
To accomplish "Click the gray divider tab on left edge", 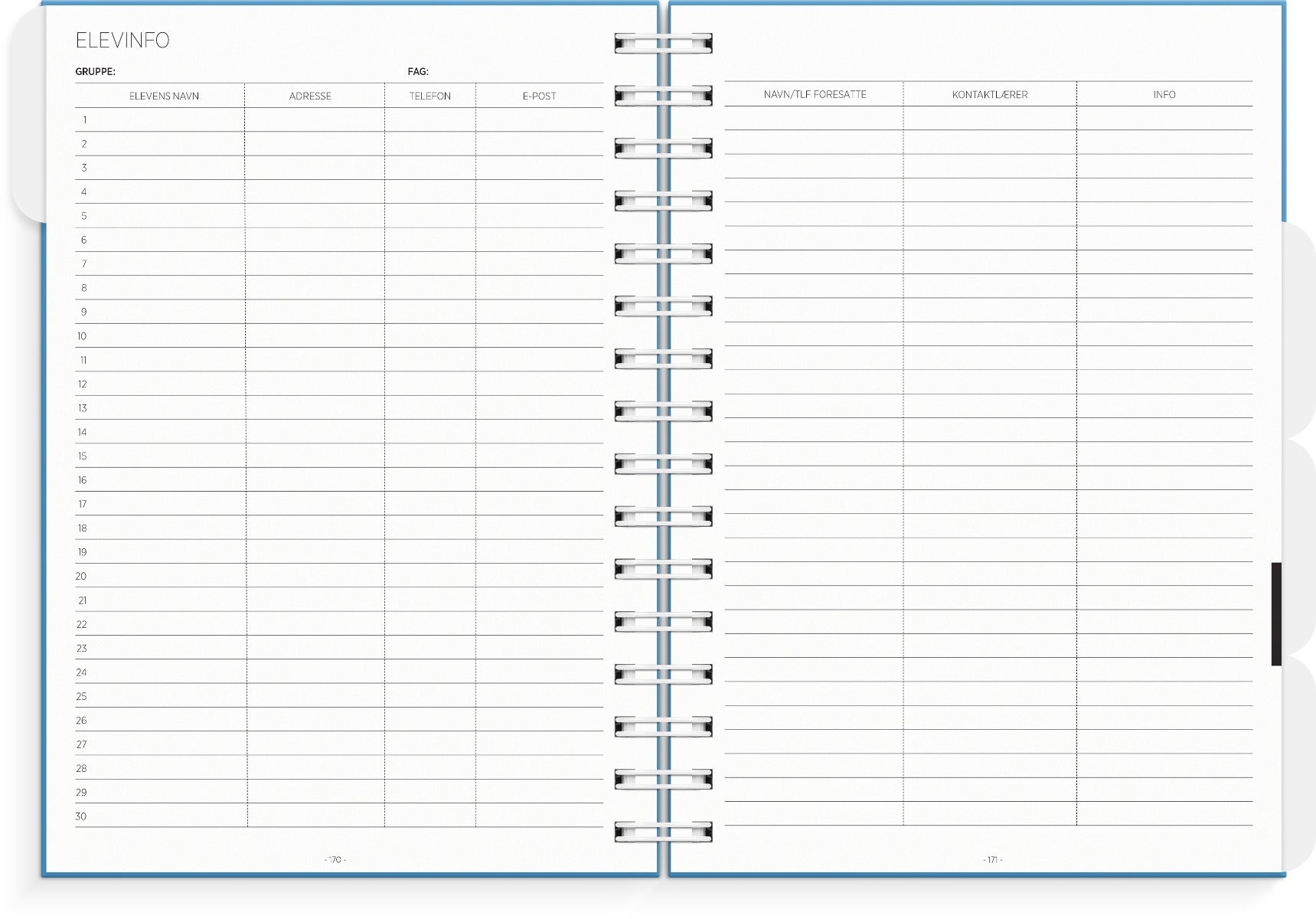I will [x=28, y=115].
